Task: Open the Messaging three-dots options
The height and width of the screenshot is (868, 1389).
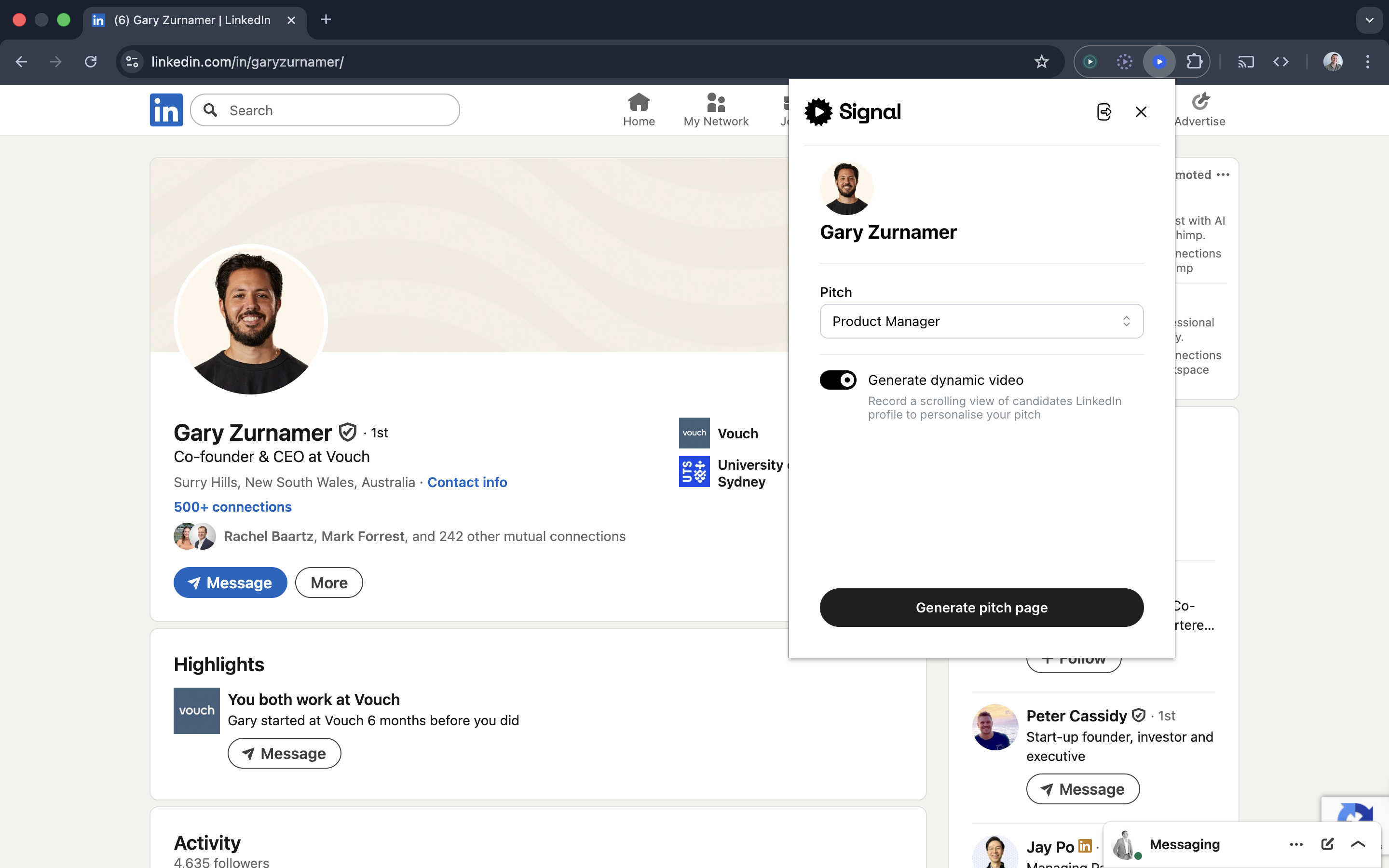Action: 1296,844
